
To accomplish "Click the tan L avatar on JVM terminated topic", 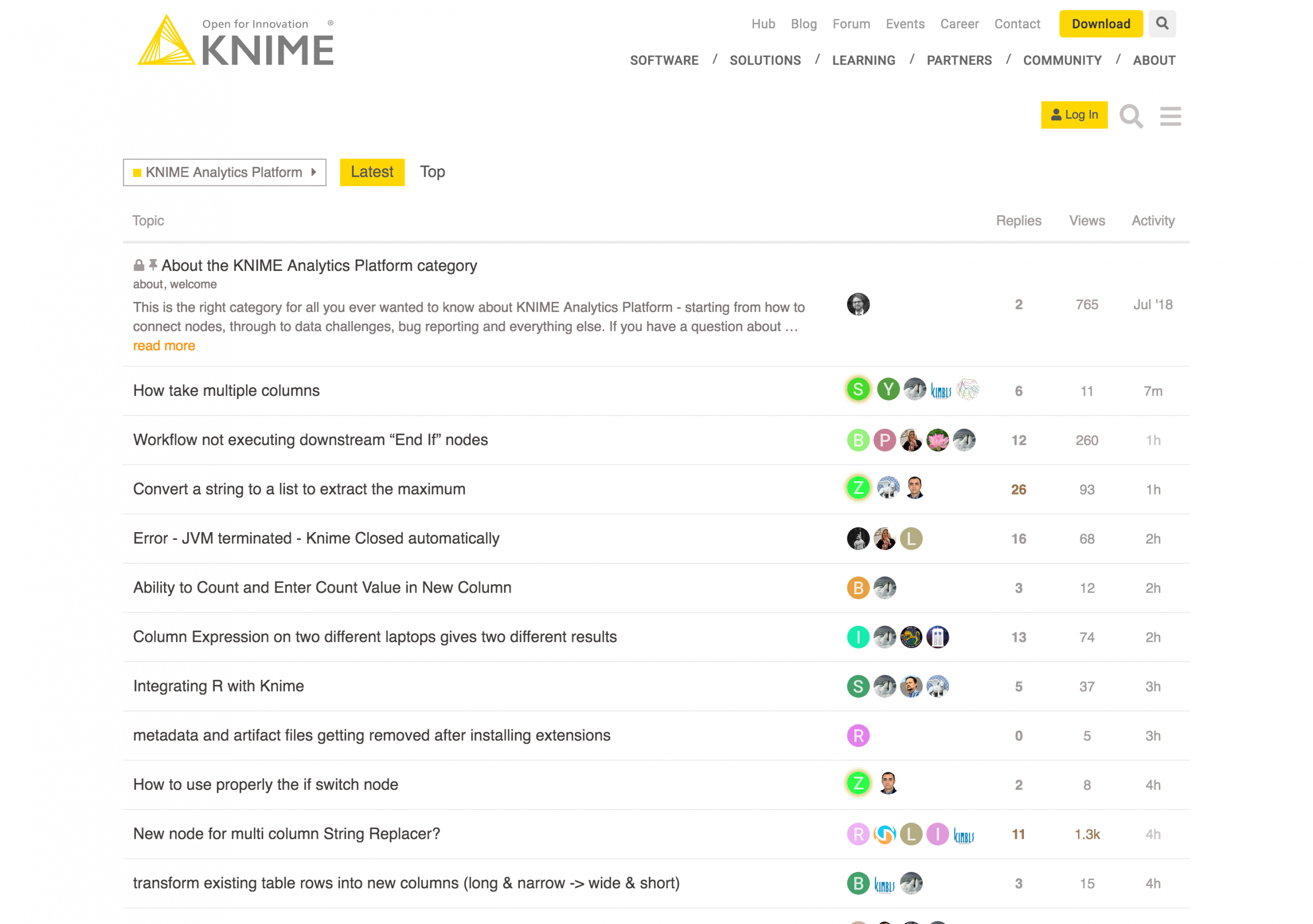I will 911,538.
